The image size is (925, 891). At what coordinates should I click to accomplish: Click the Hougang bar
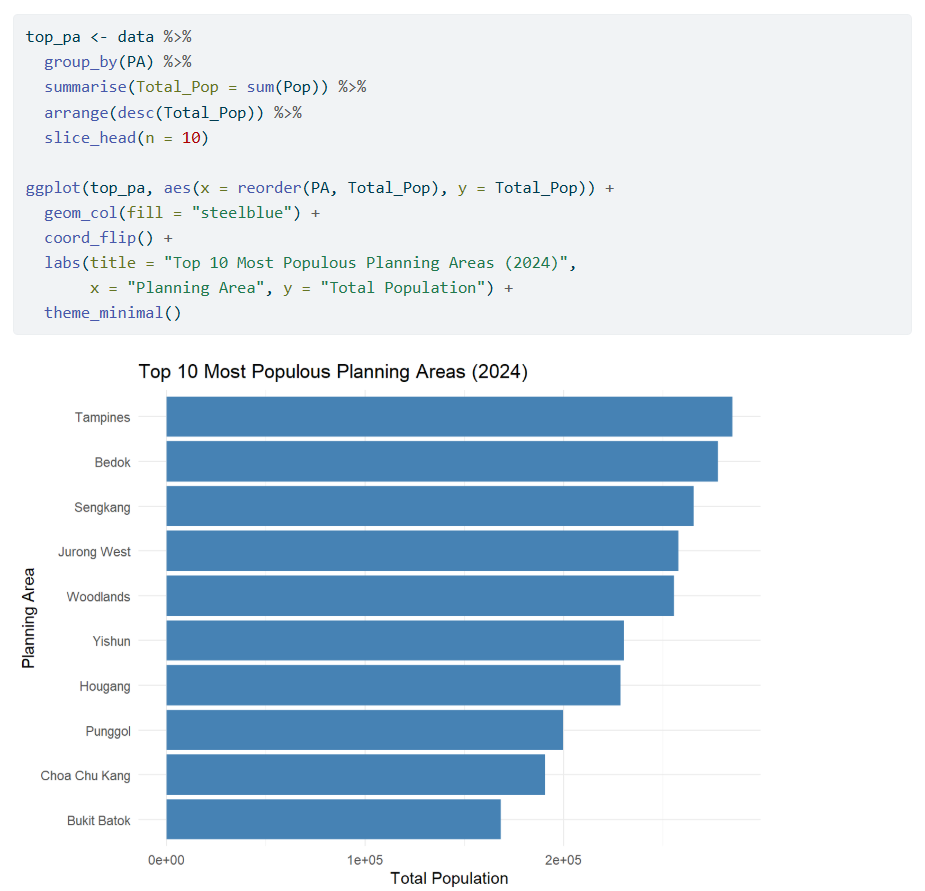(392, 686)
